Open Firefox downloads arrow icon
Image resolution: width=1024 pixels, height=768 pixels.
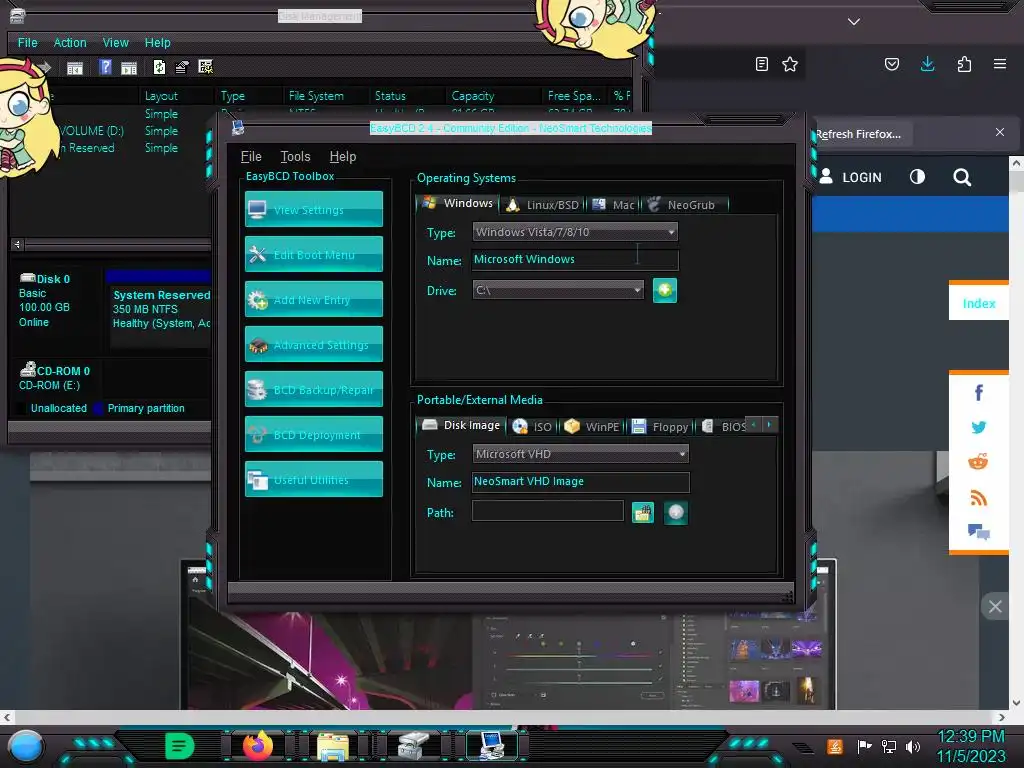pos(927,64)
